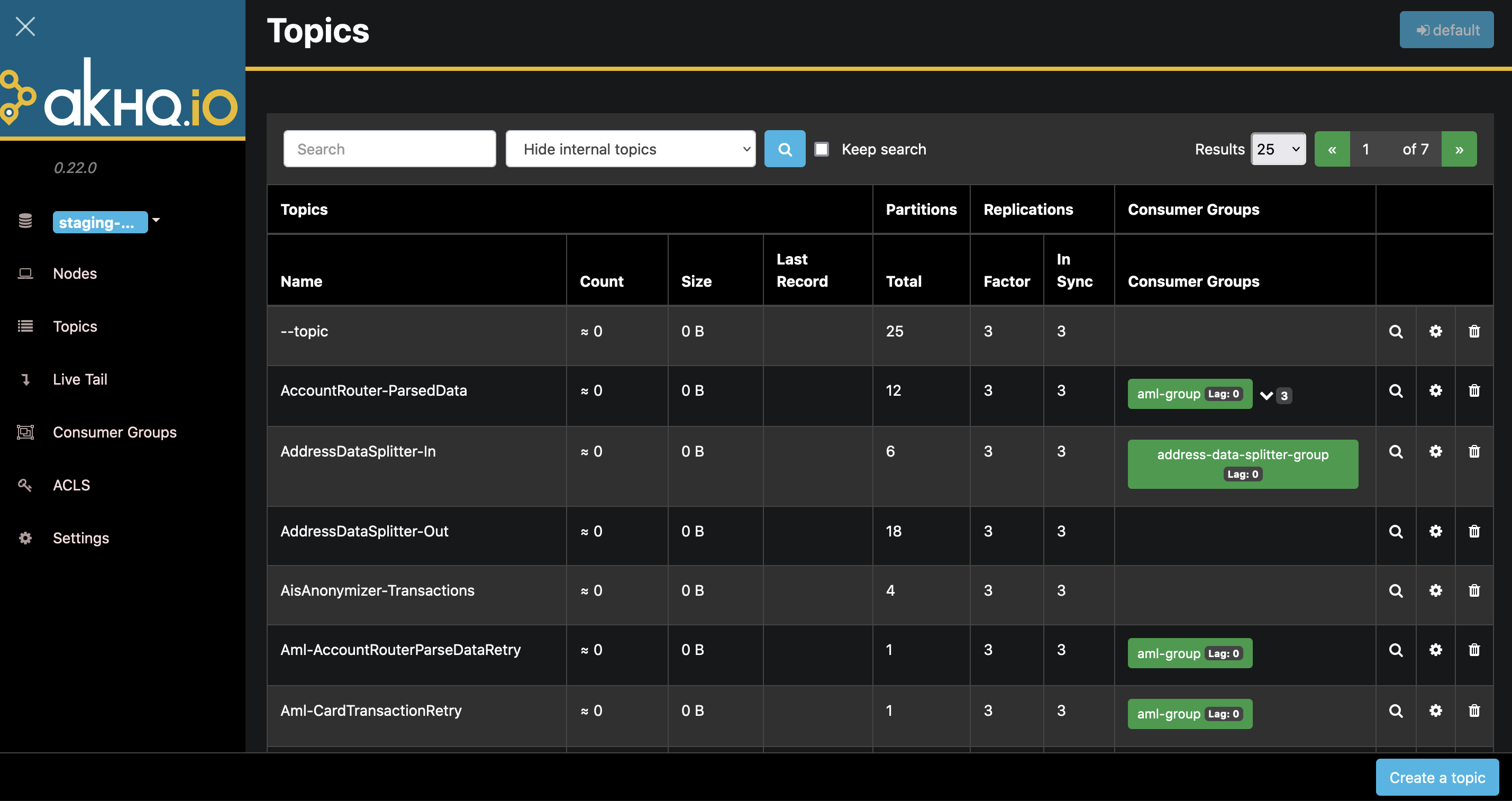Enable the Keep search checkbox
1512x801 pixels.
point(821,149)
